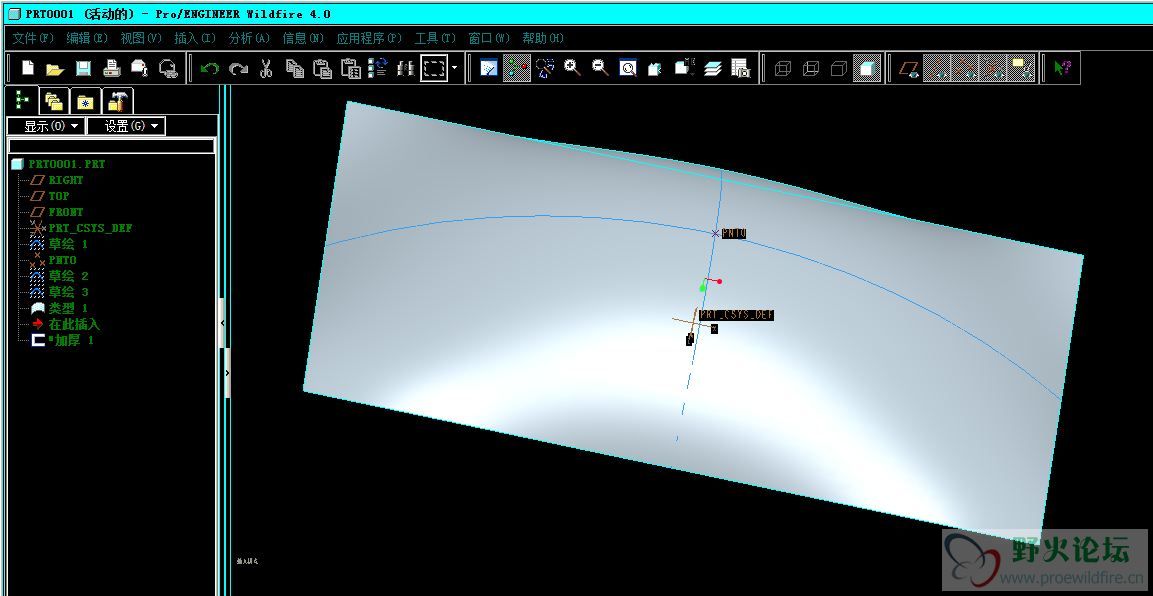This screenshot has height=596, width=1153.
Task: Click the New file icon
Action: [27, 68]
